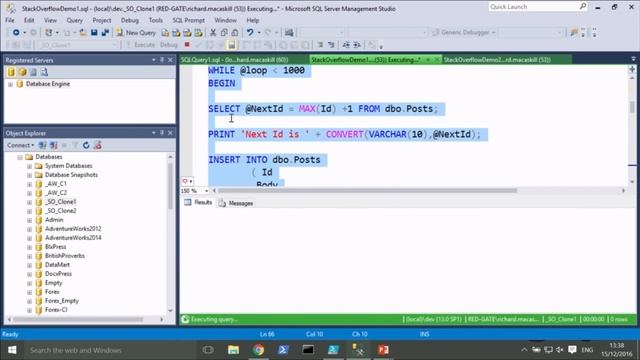The width and height of the screenshot is (640, 360).
Task: Open PowerPoint from the taskbar
Action: 383,350
